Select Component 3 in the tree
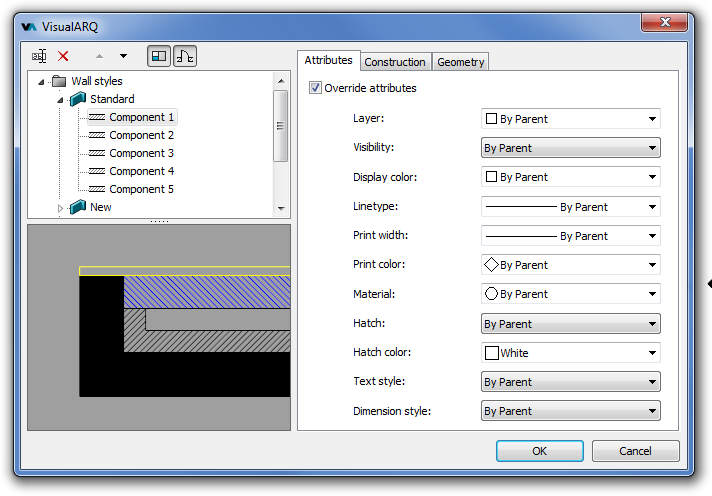 141,153
